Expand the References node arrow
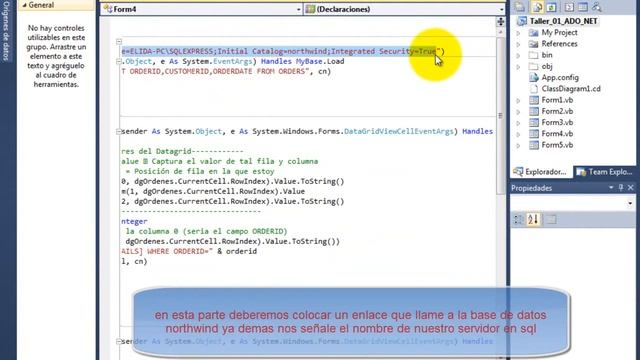Screen dimensions: 640x360 coord(518,44)
